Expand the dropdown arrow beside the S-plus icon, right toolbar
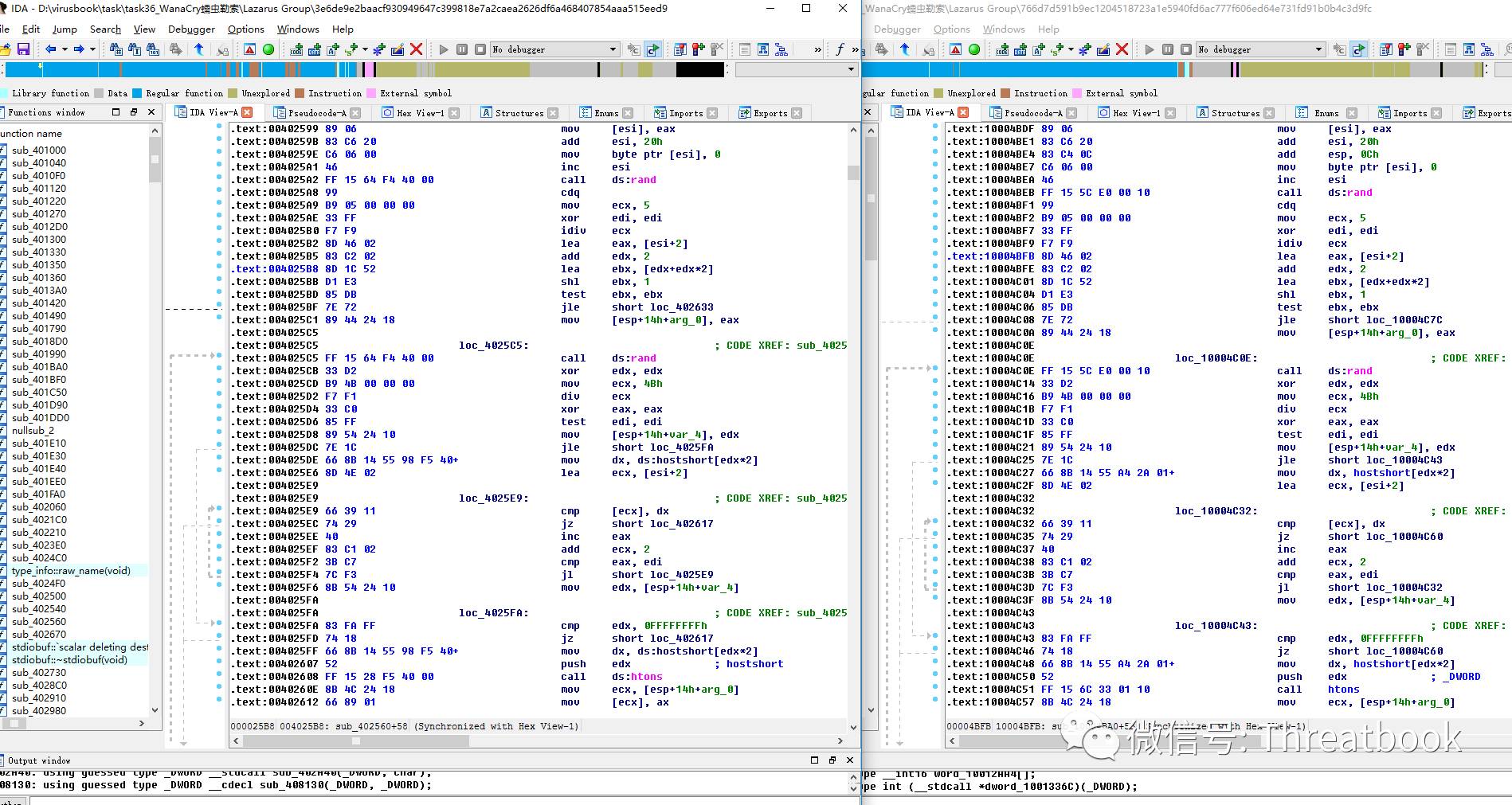Screen dimensions: 1512x805 pyautogui.click(x=1071, y=49)
